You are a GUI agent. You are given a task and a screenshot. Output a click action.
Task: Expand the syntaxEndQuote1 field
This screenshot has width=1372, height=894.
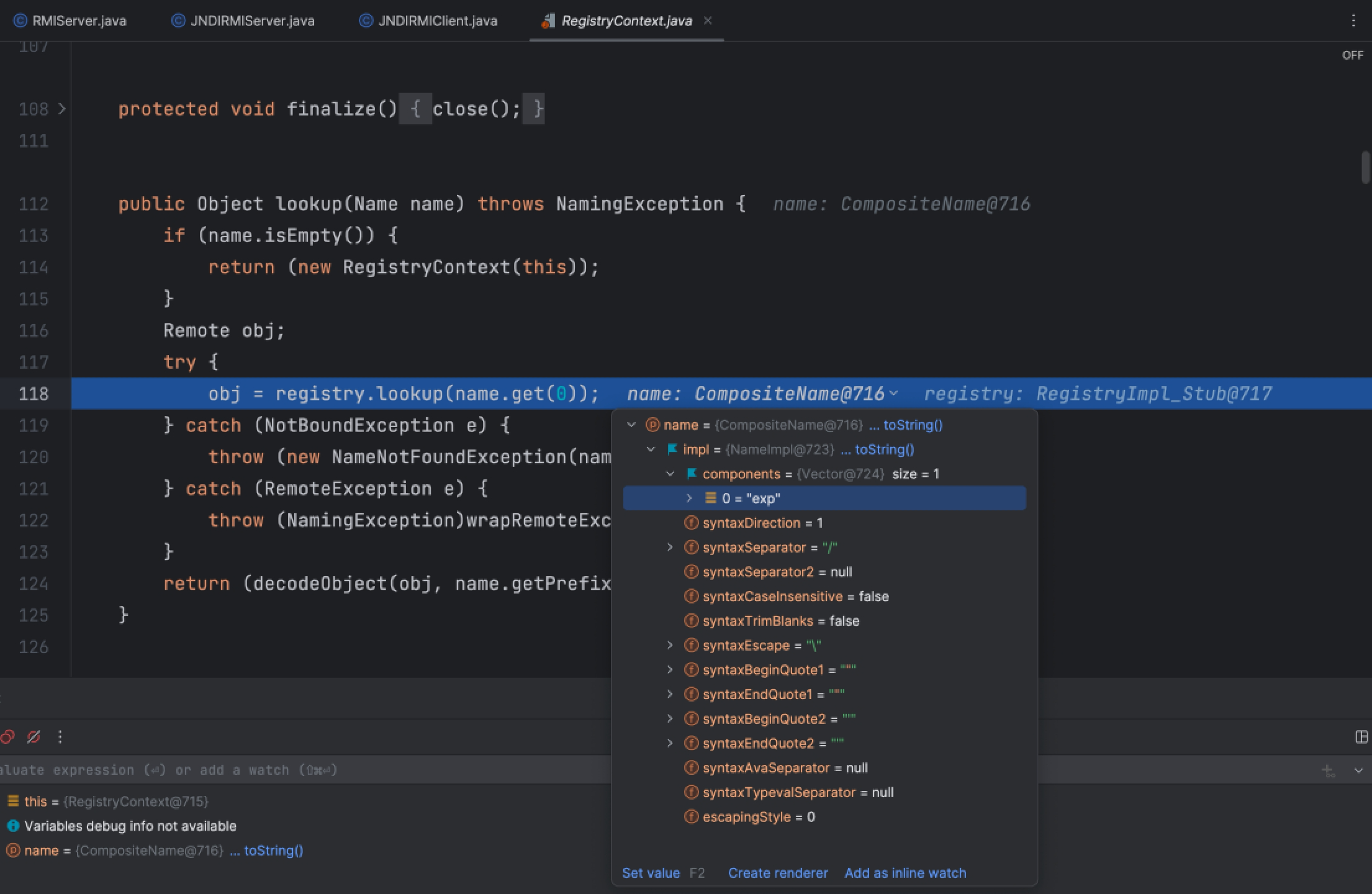pos(670,694)
